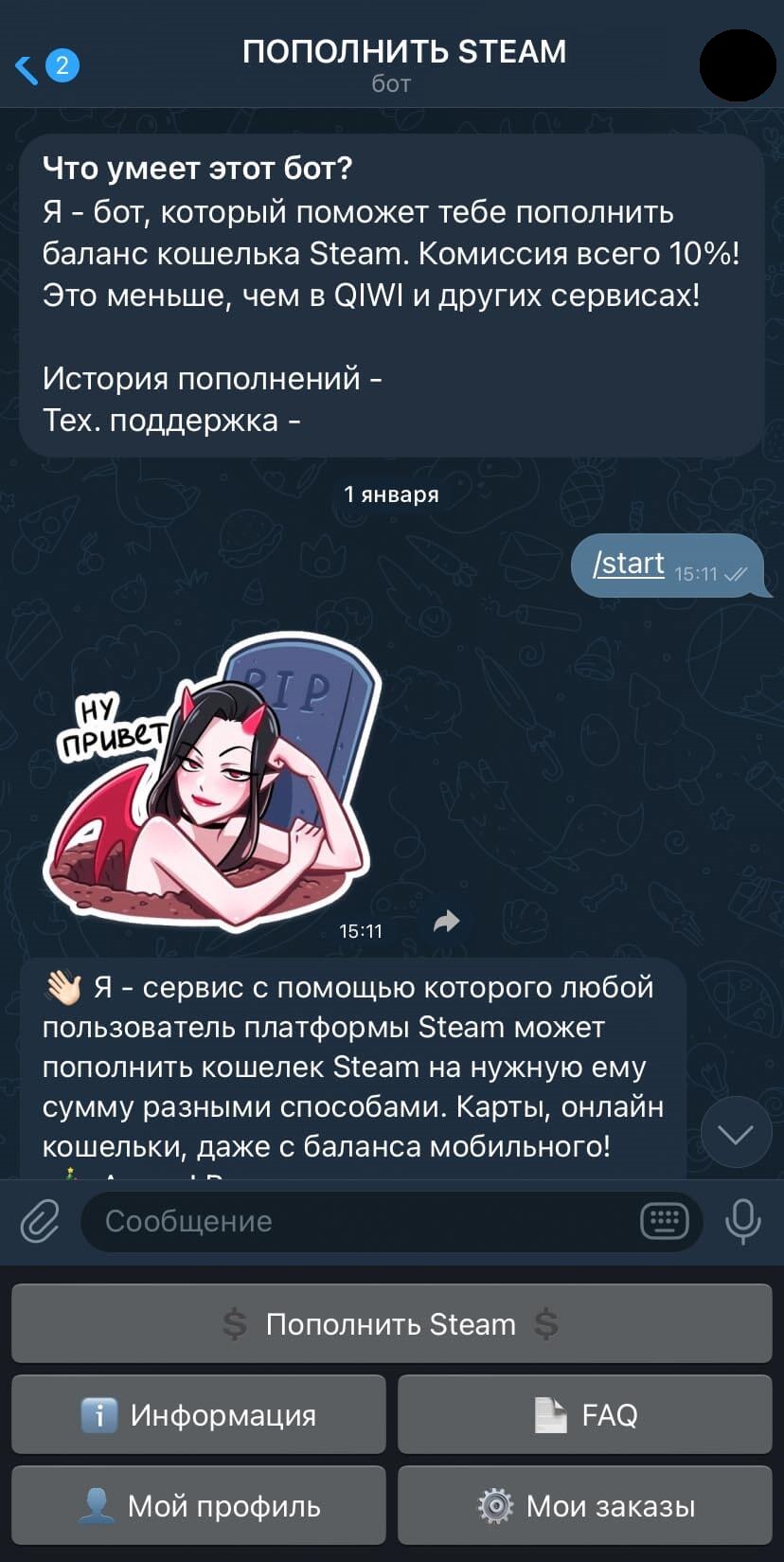This screenshot has width=784, height=1562.
Task: Tap the devil girl RIP sticker
Action: coord(210,781)
